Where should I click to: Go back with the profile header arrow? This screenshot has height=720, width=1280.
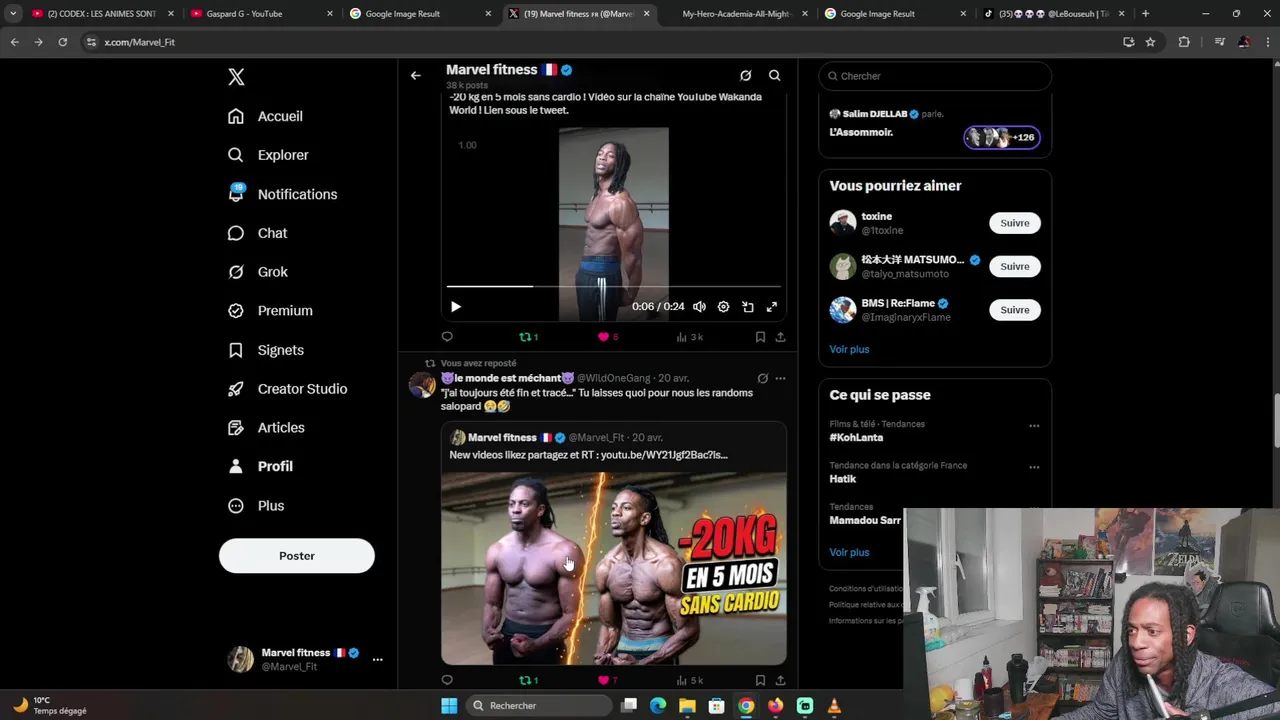pyautogui.click(x=416, y=75)
